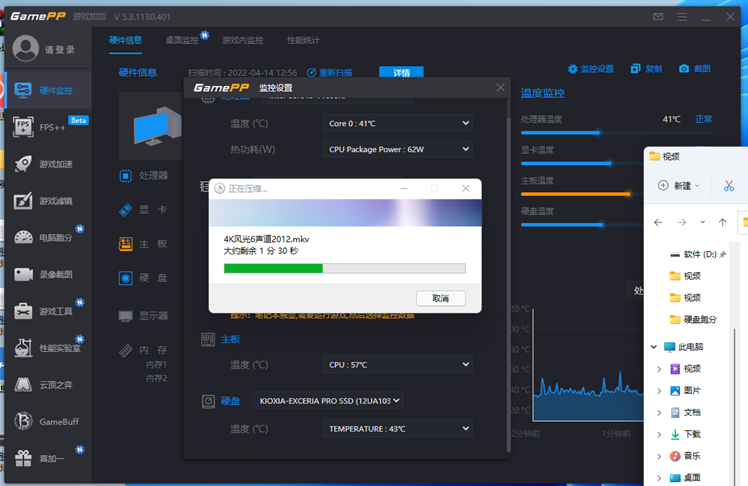The image size is (748, 486).
Task: Click the scissors cut icon in Explorer
Action: click(728, 186)
